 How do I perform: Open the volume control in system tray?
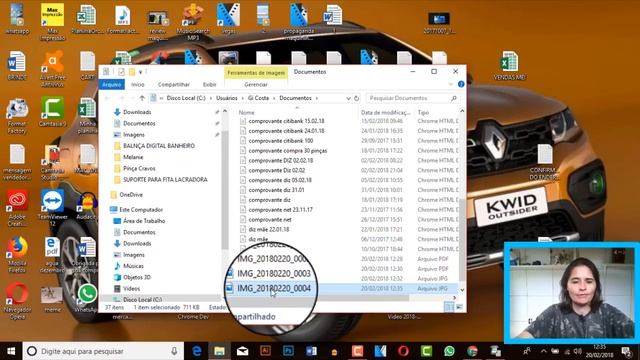[577, 351]
